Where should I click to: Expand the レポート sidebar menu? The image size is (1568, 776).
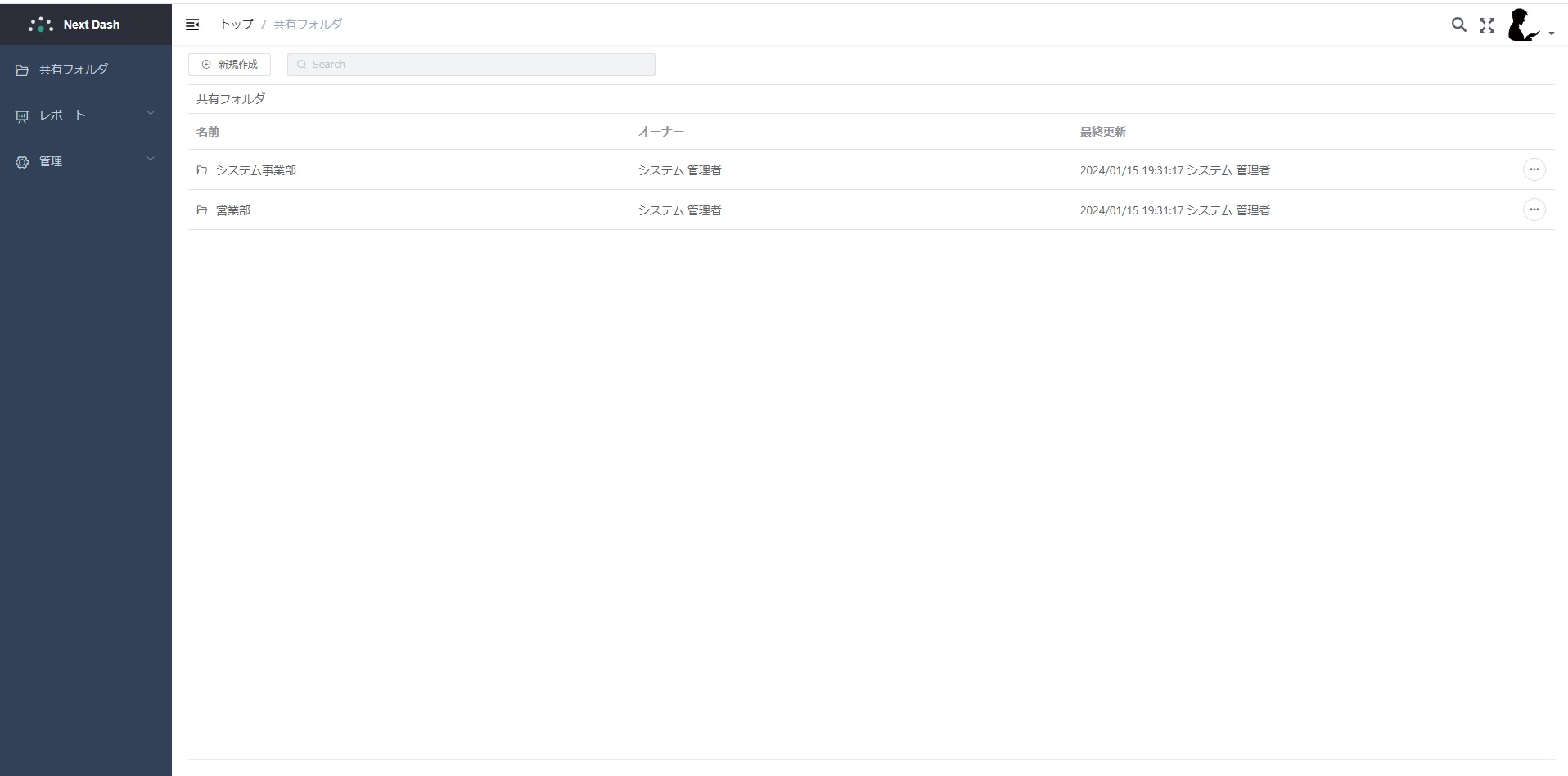(x=86, y=115)
